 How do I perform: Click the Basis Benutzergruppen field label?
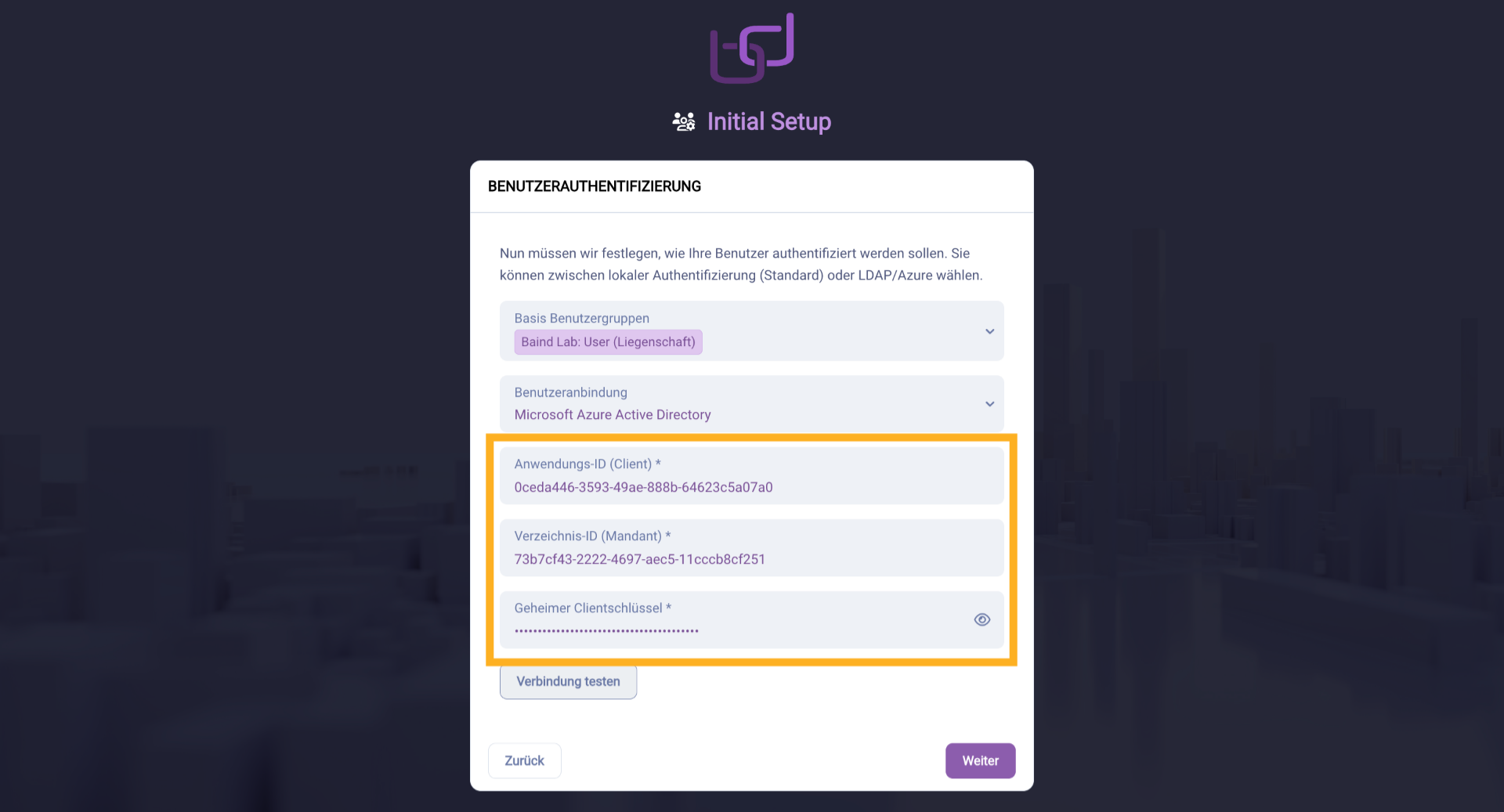581,319
